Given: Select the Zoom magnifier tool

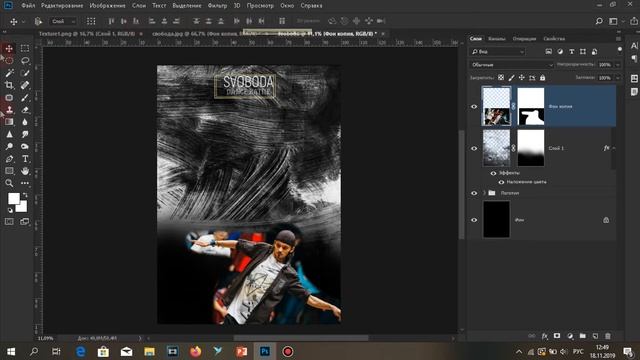Looking at the screenshot, I should (x=9, y=183).
